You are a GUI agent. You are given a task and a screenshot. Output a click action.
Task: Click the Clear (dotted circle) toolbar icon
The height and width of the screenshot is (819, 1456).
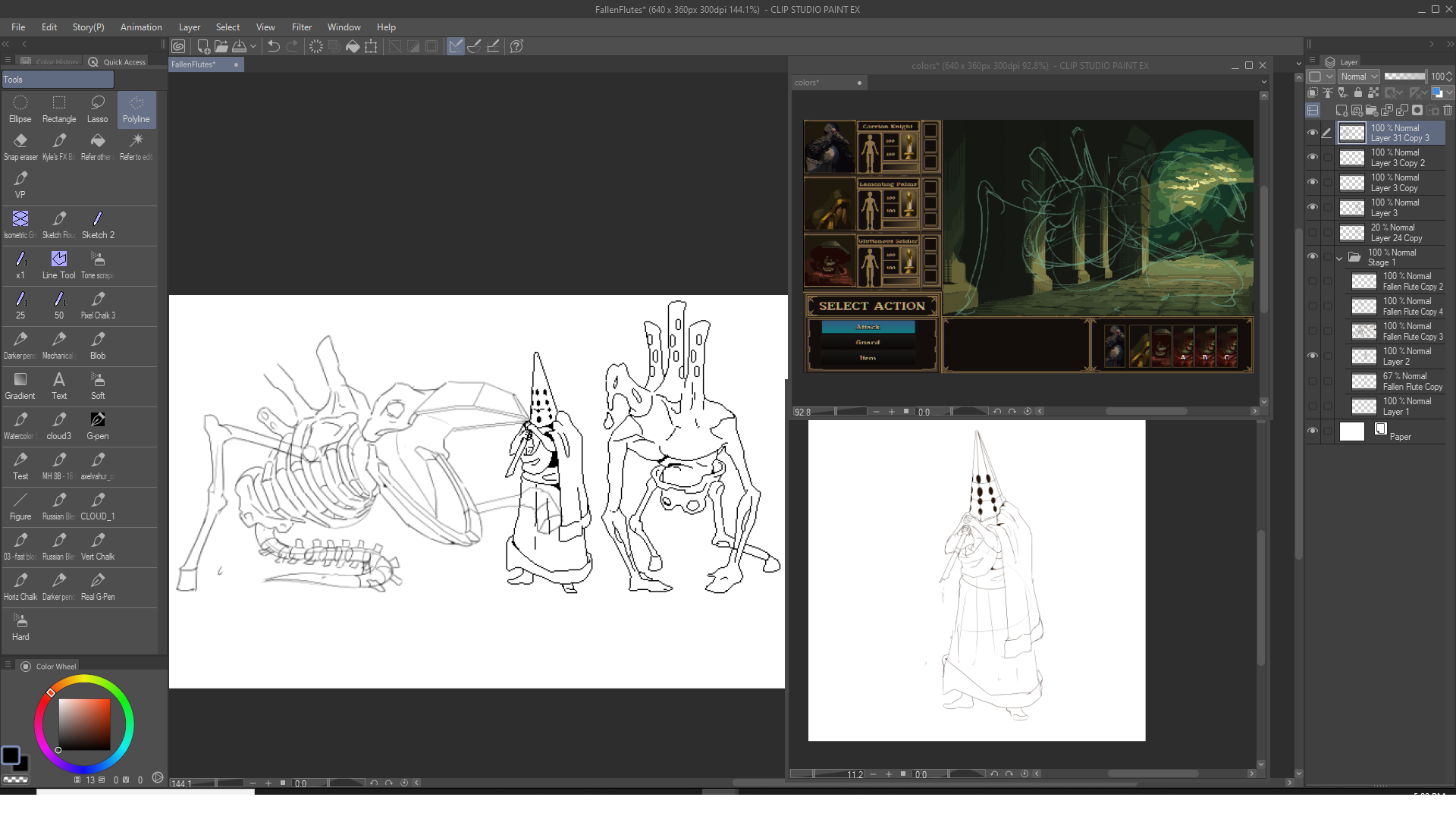[x=316, y=46]
